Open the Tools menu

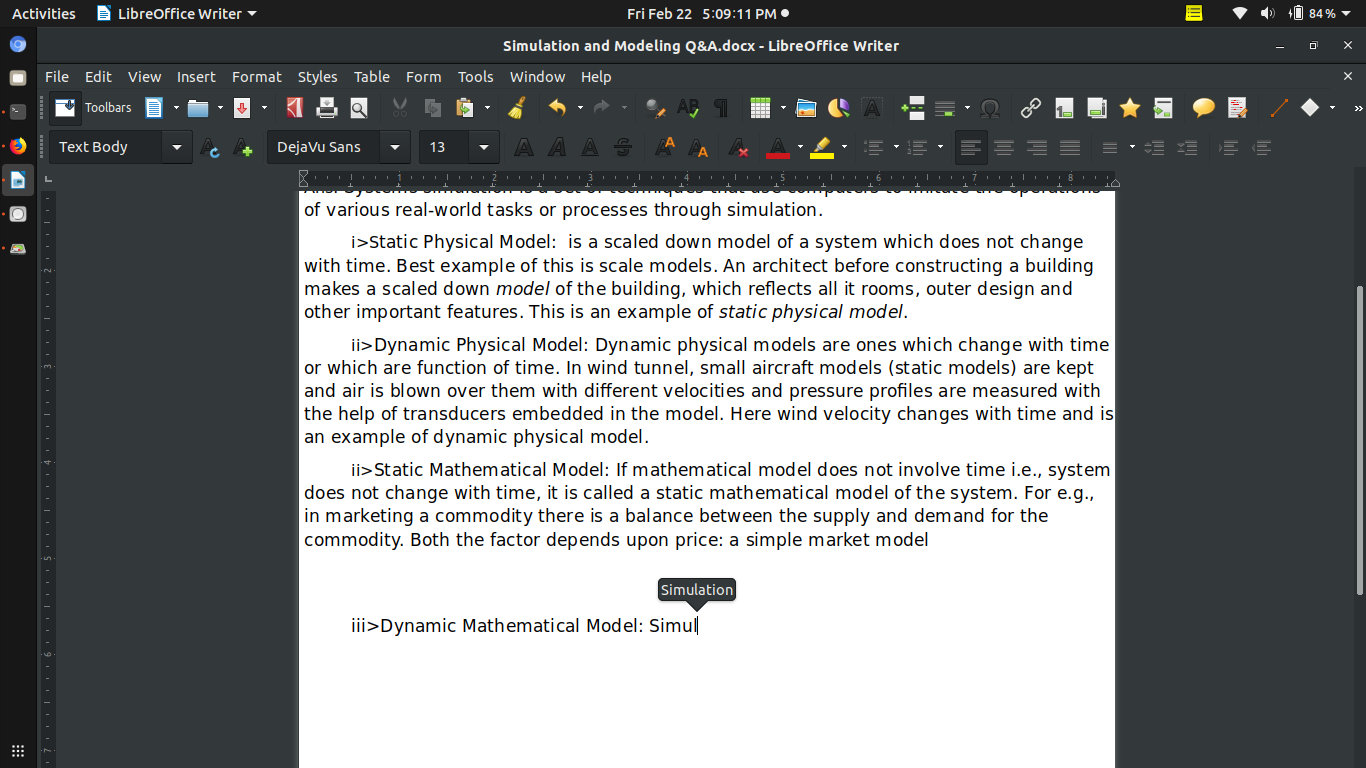coord(475,77)
